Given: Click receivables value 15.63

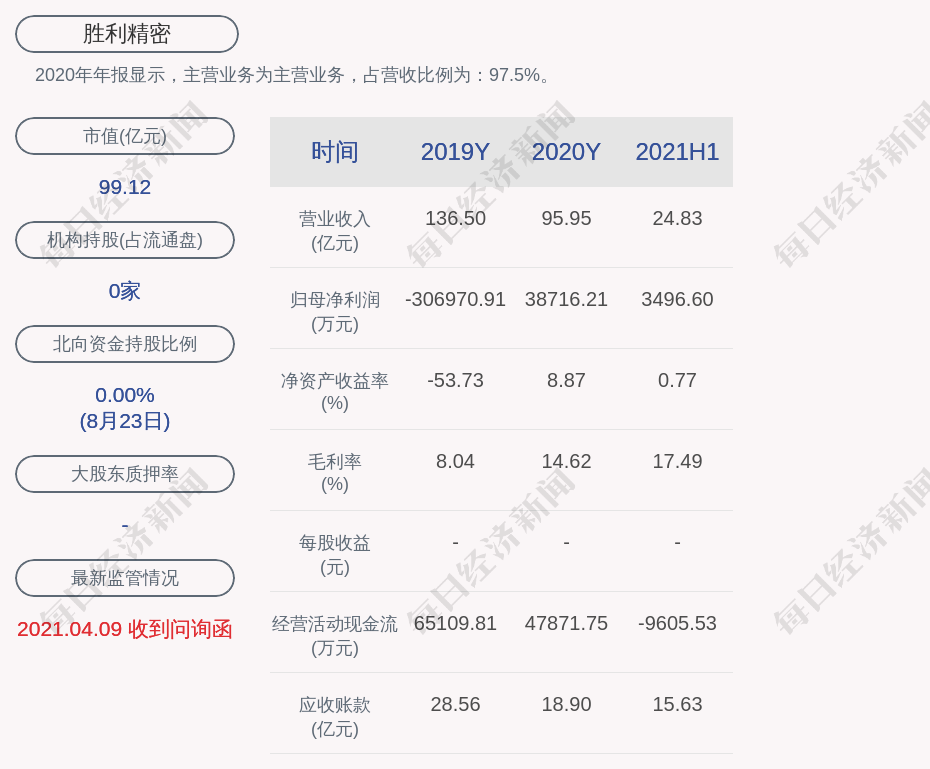Looking at the screenshot, I should coord(677,704).
